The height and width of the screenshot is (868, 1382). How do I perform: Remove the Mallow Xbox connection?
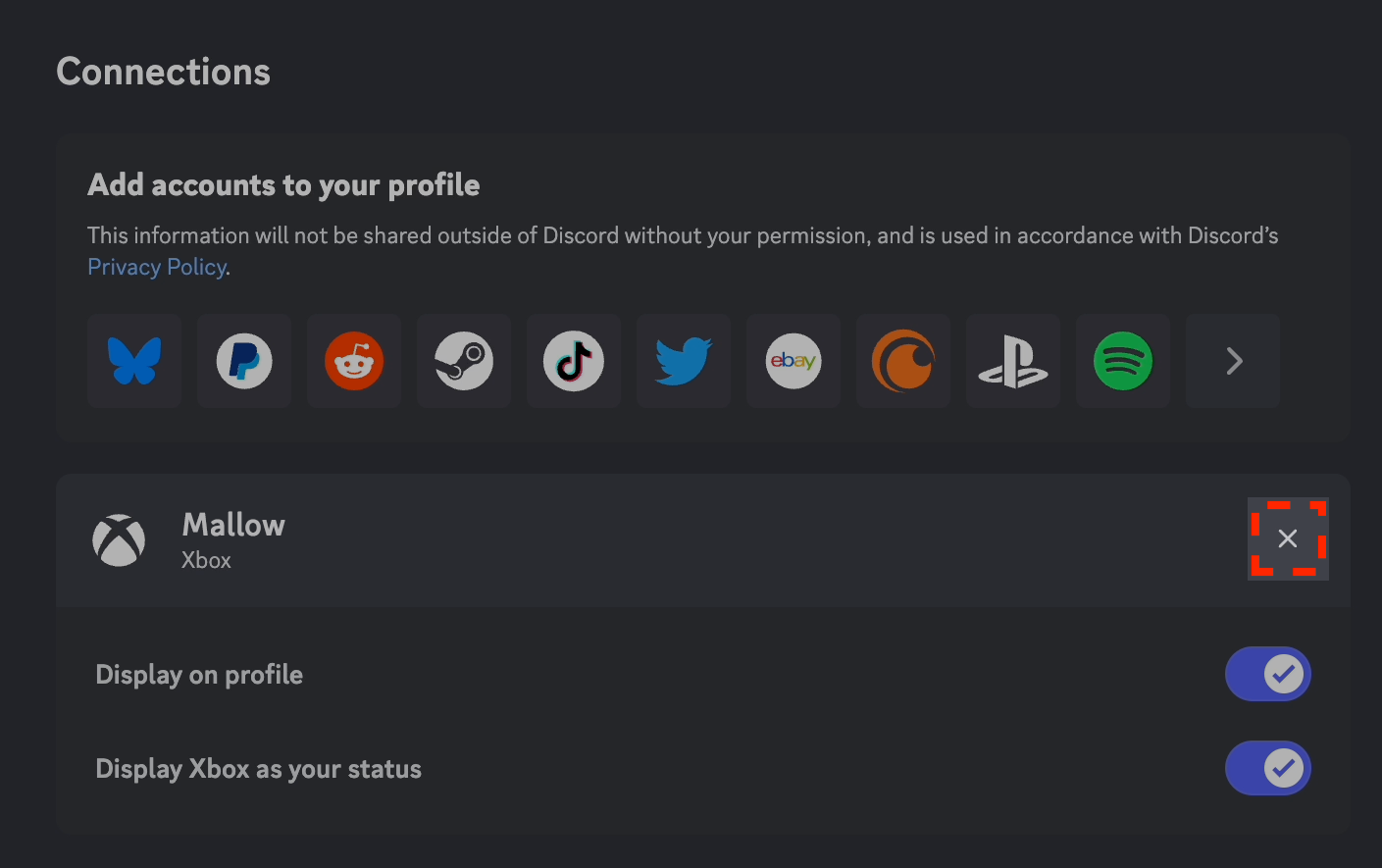click(1288, 538)
